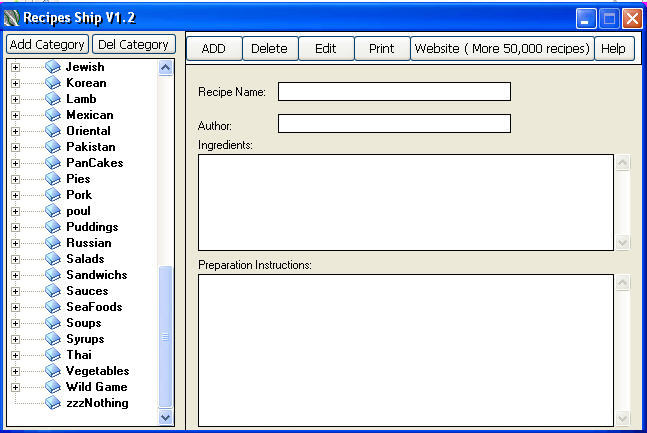Screen dimensions: 647x433
Task: Select the Soups category
Action: [x=83, y=323]
